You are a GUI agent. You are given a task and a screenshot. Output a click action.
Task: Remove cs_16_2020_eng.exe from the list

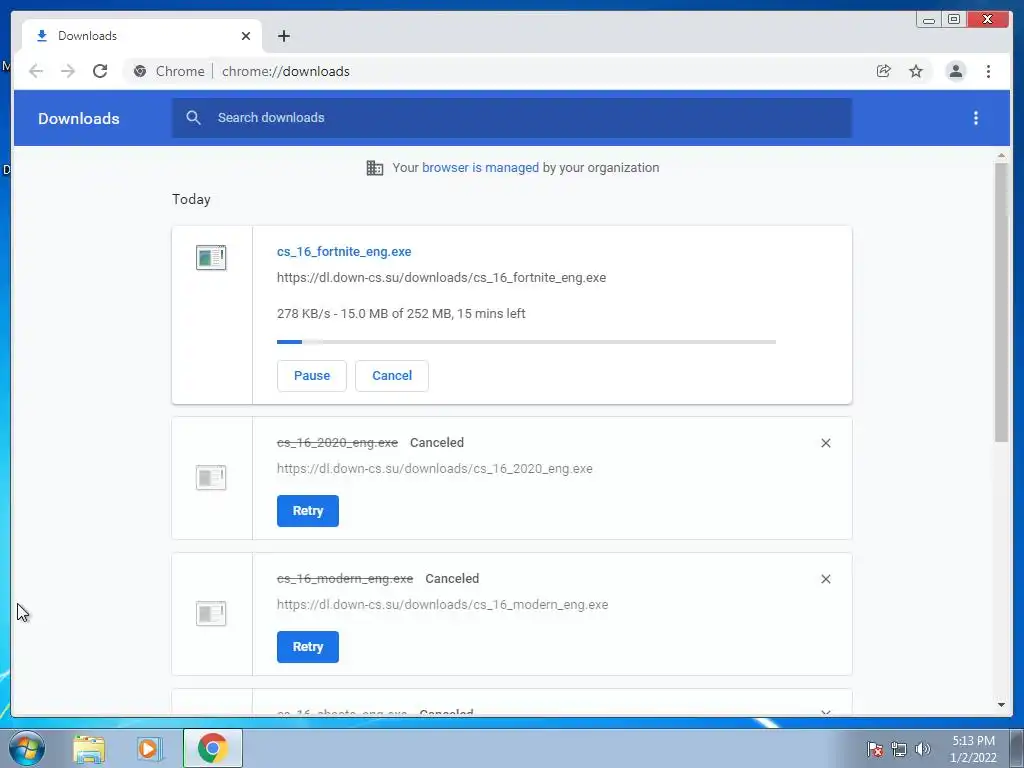pos(825,443)
